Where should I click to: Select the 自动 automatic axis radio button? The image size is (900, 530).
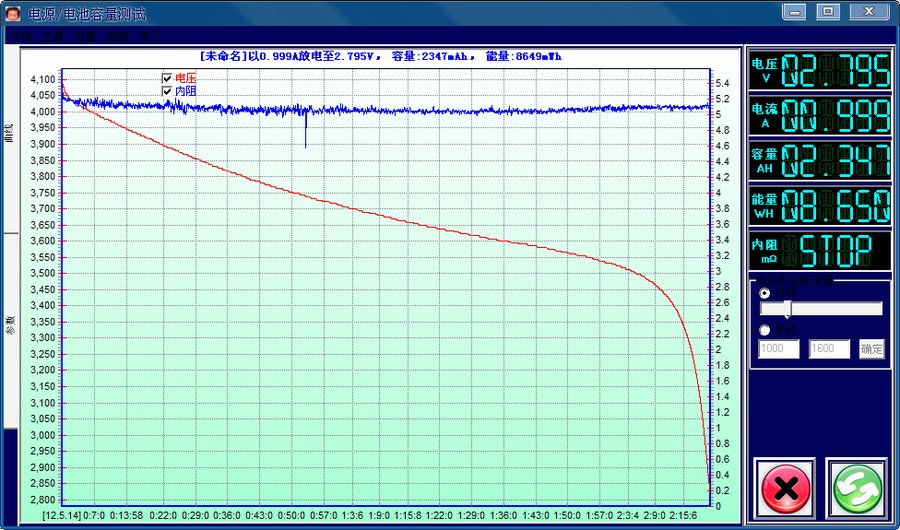765,293
